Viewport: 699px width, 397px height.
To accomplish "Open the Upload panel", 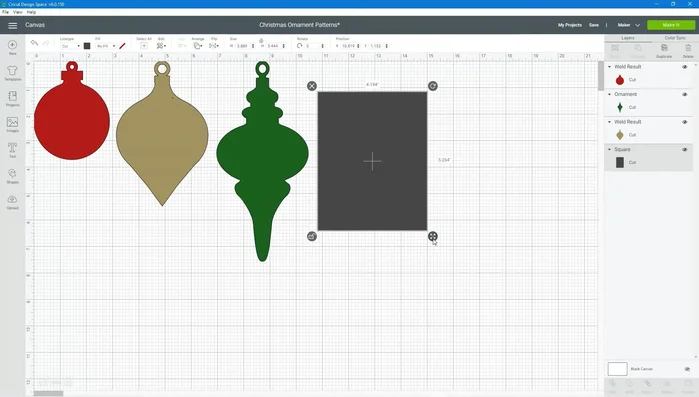I will [x=12, y=201].
